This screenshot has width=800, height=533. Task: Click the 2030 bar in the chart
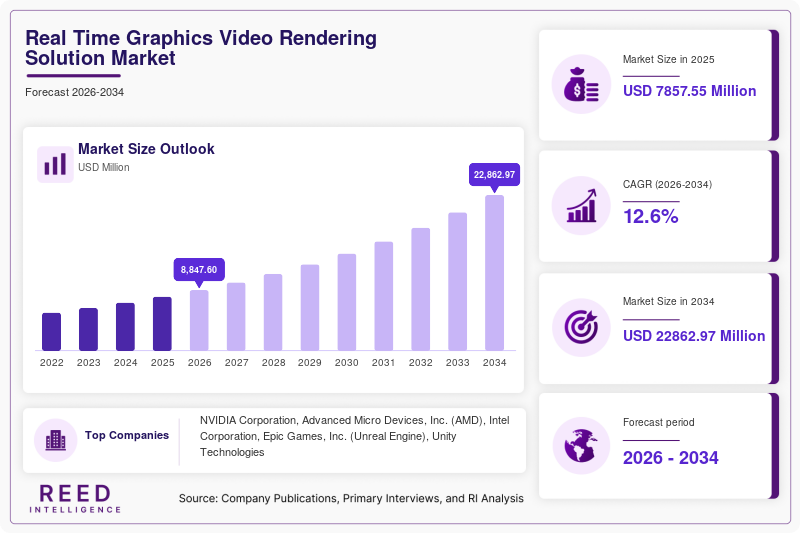click(347, 302)
